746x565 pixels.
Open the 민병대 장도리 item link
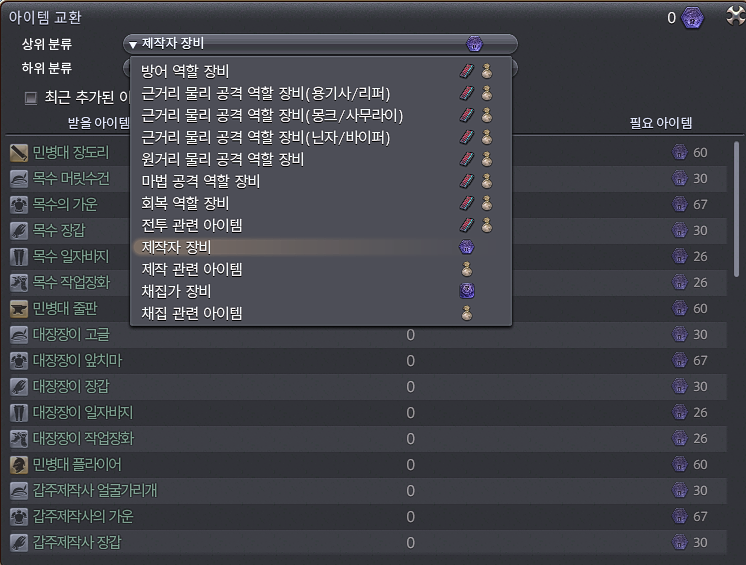coord(71,153)
